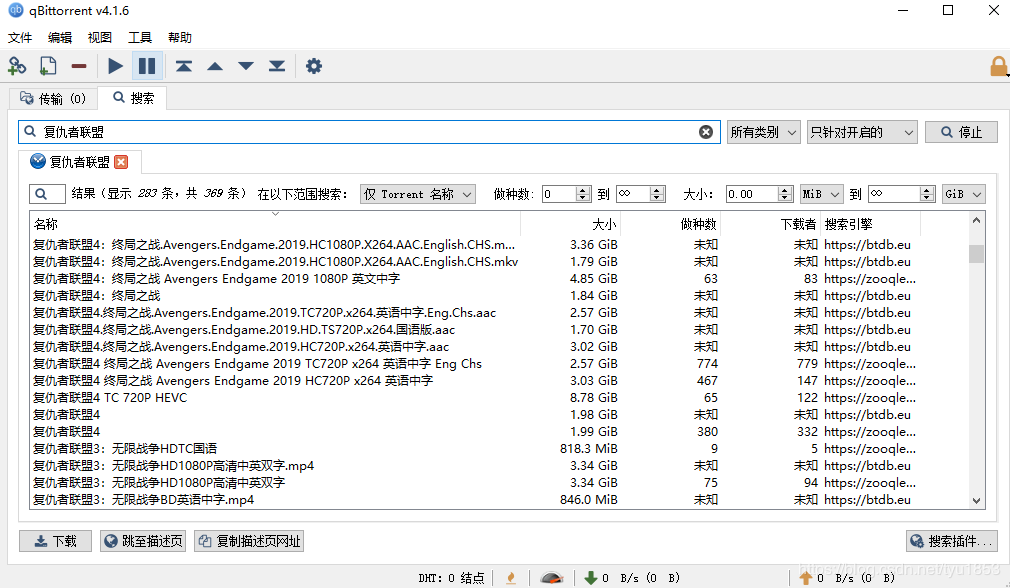The height and width of the screenshot is (588, 1010).
Task: Sort results by 大小 column header
Action: click(570, 224)
